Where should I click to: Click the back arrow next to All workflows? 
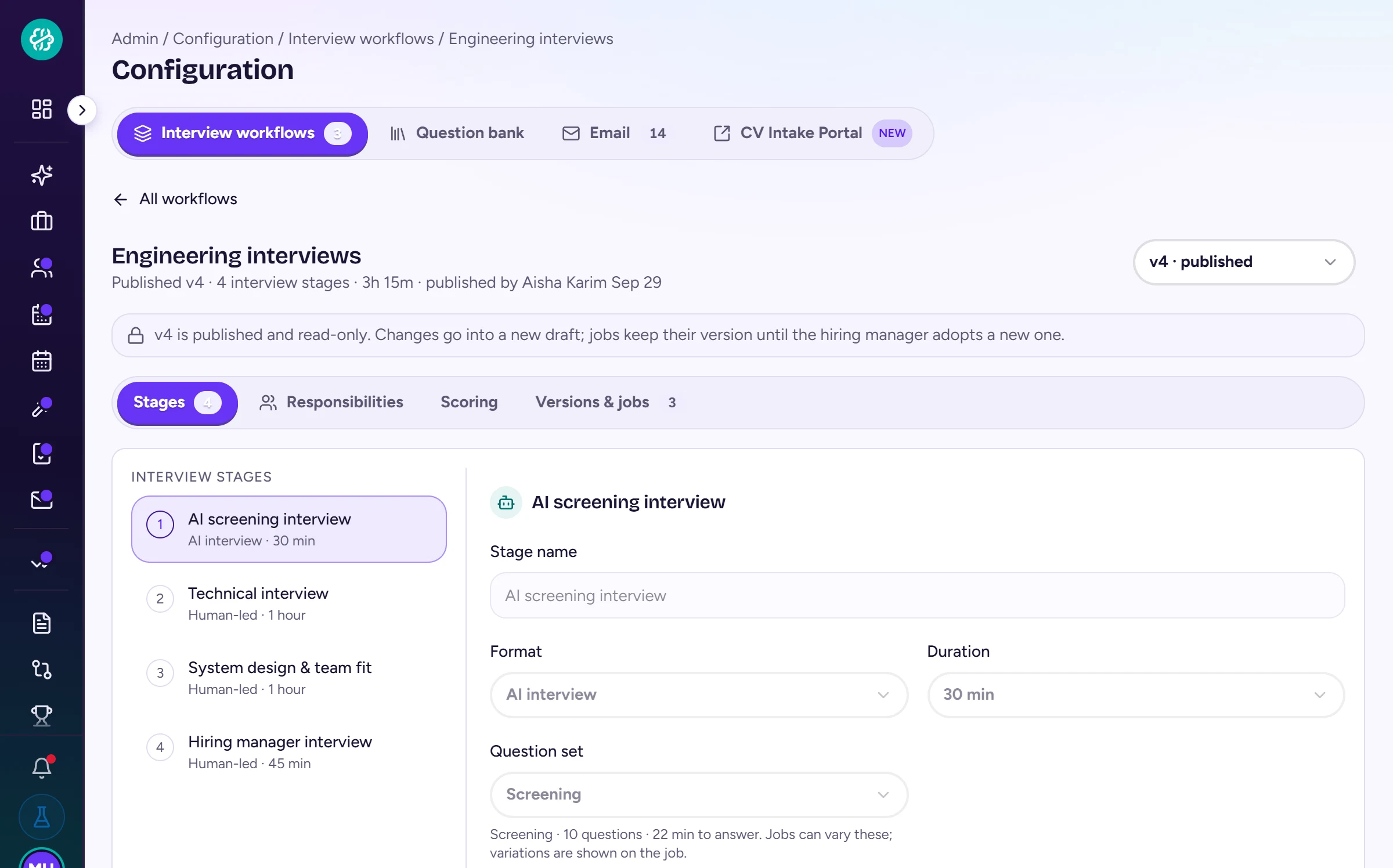[x=120, y=200]
